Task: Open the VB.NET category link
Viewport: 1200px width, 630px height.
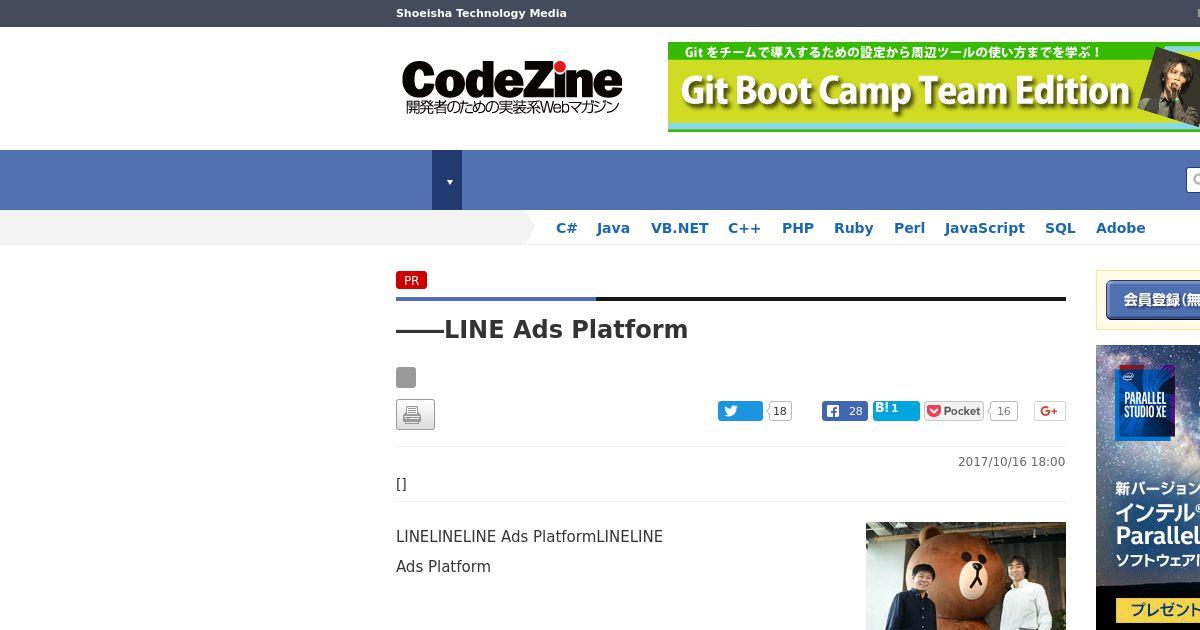Action: (680, 228)
